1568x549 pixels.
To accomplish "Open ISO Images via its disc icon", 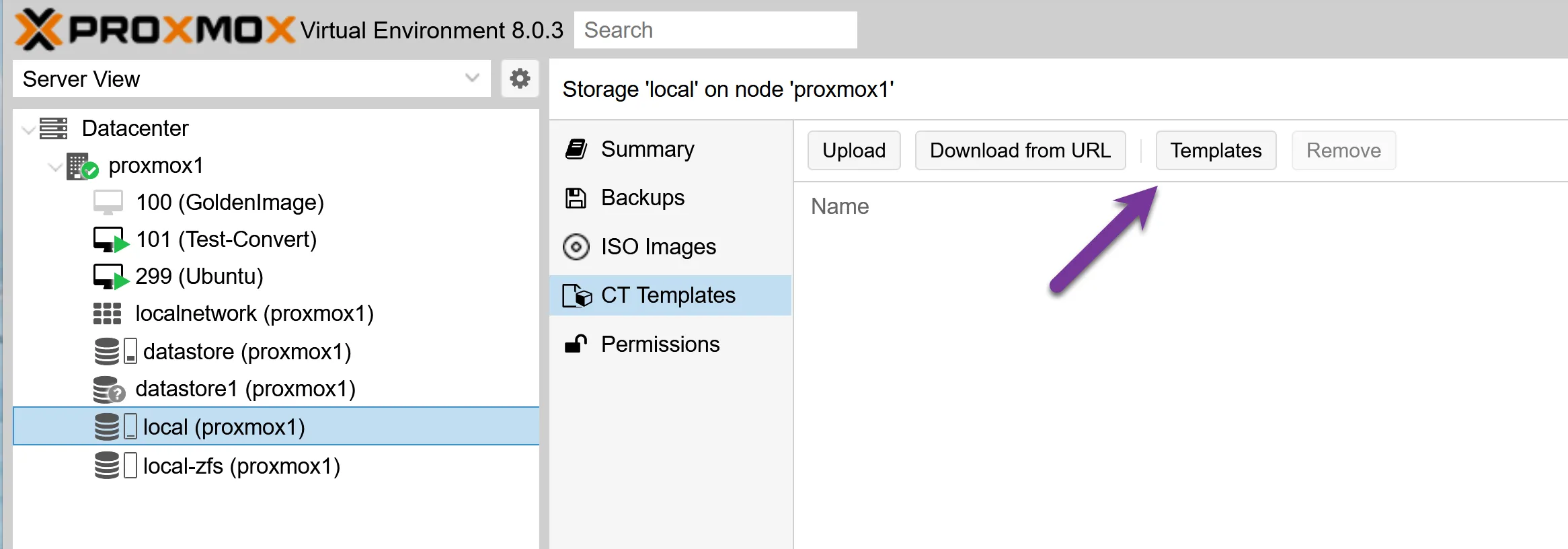I will 577,246.
